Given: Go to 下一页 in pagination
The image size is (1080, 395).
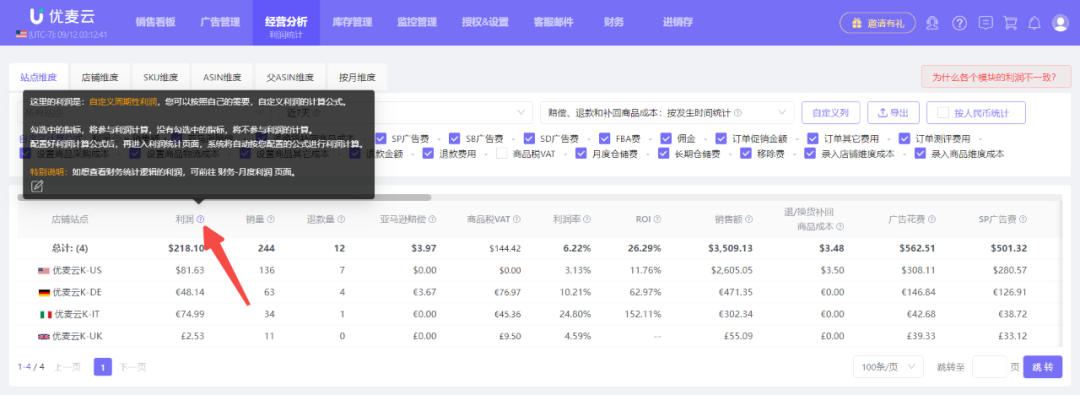Looking at the screenshot, I should tap(132, 367).
